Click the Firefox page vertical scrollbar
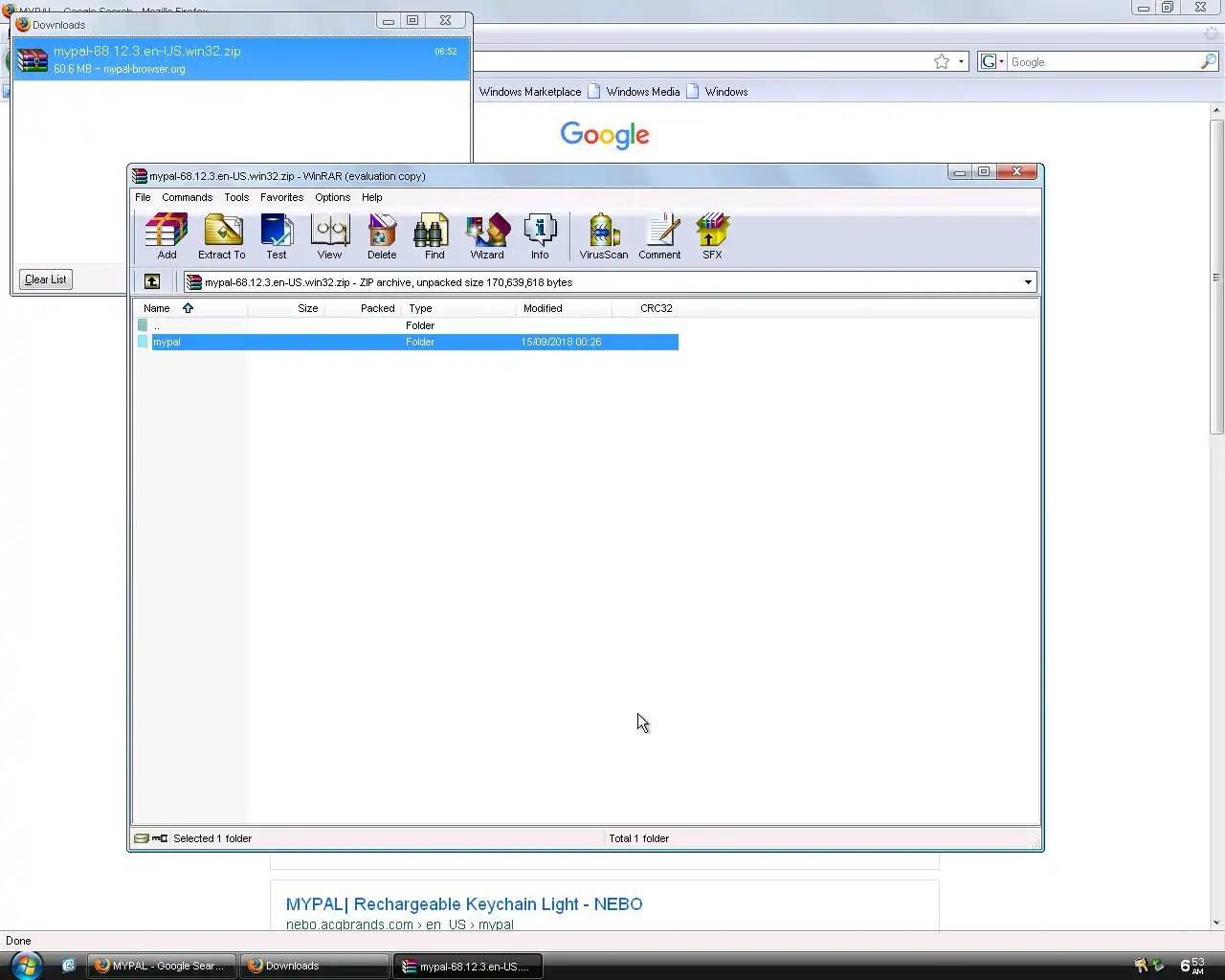1225x980 pixels. [1216, 278]
